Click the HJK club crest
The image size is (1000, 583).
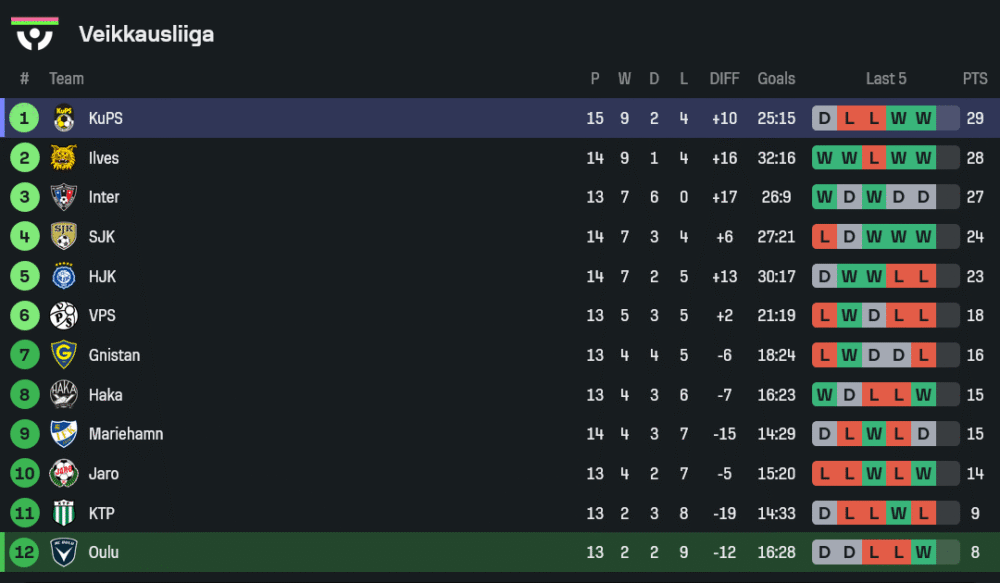tap(64, 276)
